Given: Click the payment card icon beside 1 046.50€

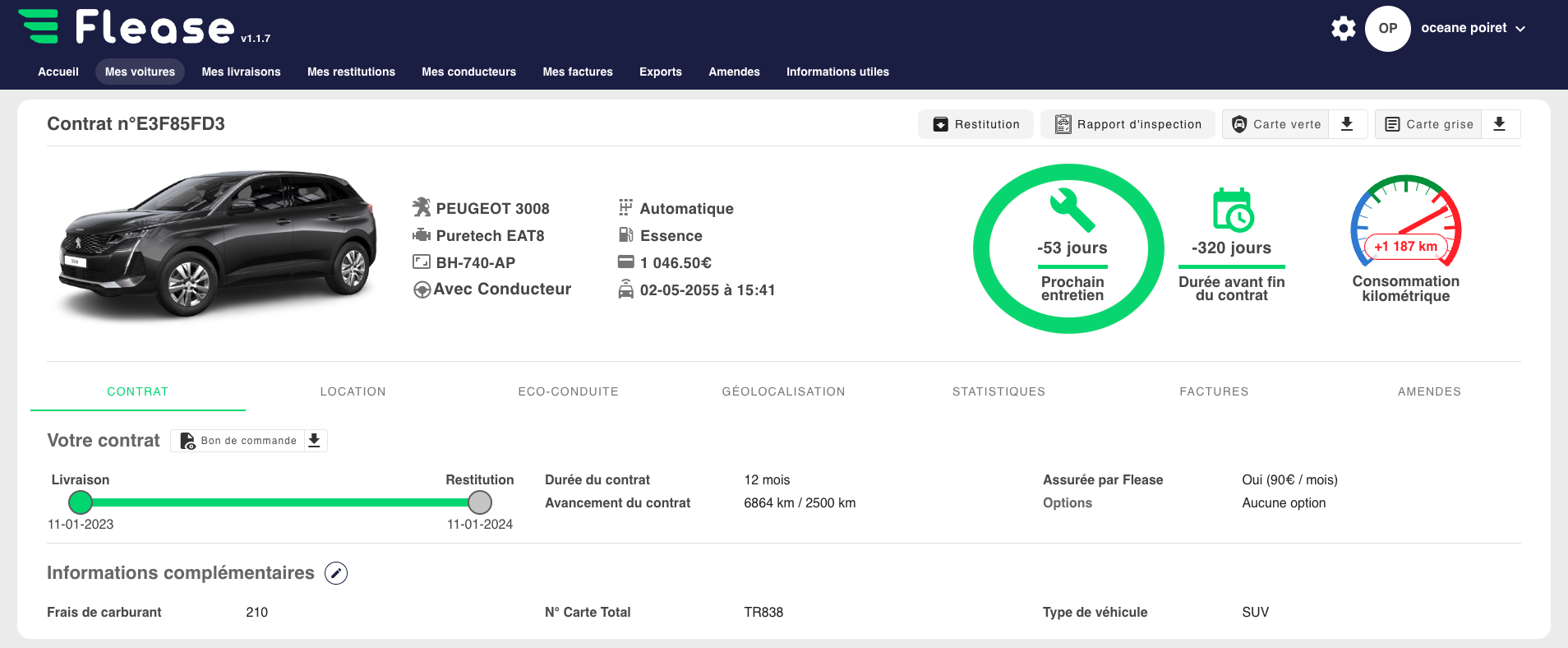Looking at the screenshot, I should click(x=626, y=262).
